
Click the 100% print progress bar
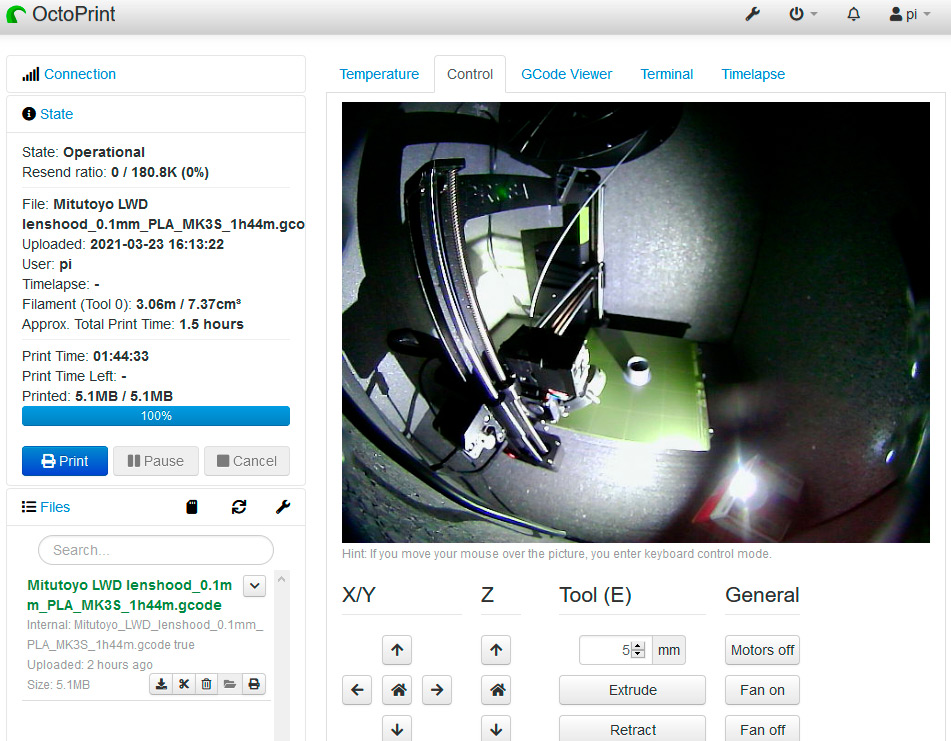(156, 416)
